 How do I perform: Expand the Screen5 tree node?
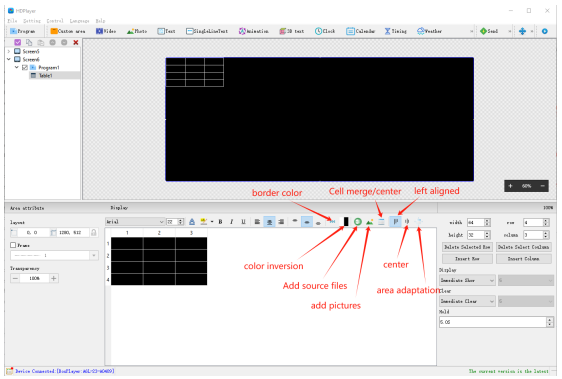coord(9,51)
